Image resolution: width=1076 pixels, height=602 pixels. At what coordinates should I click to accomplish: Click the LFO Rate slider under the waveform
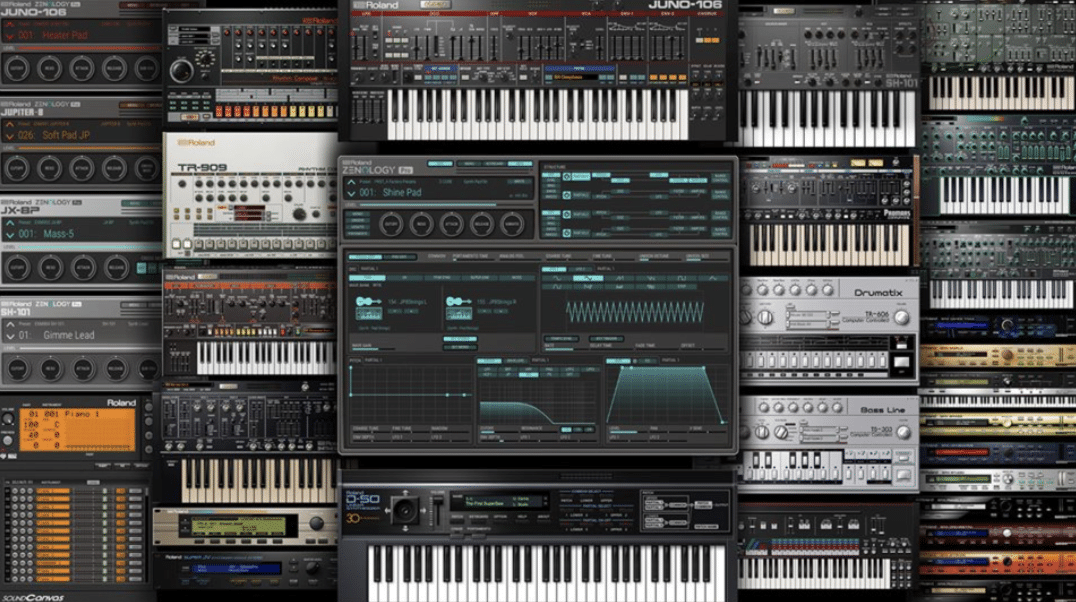pos(565,349)
